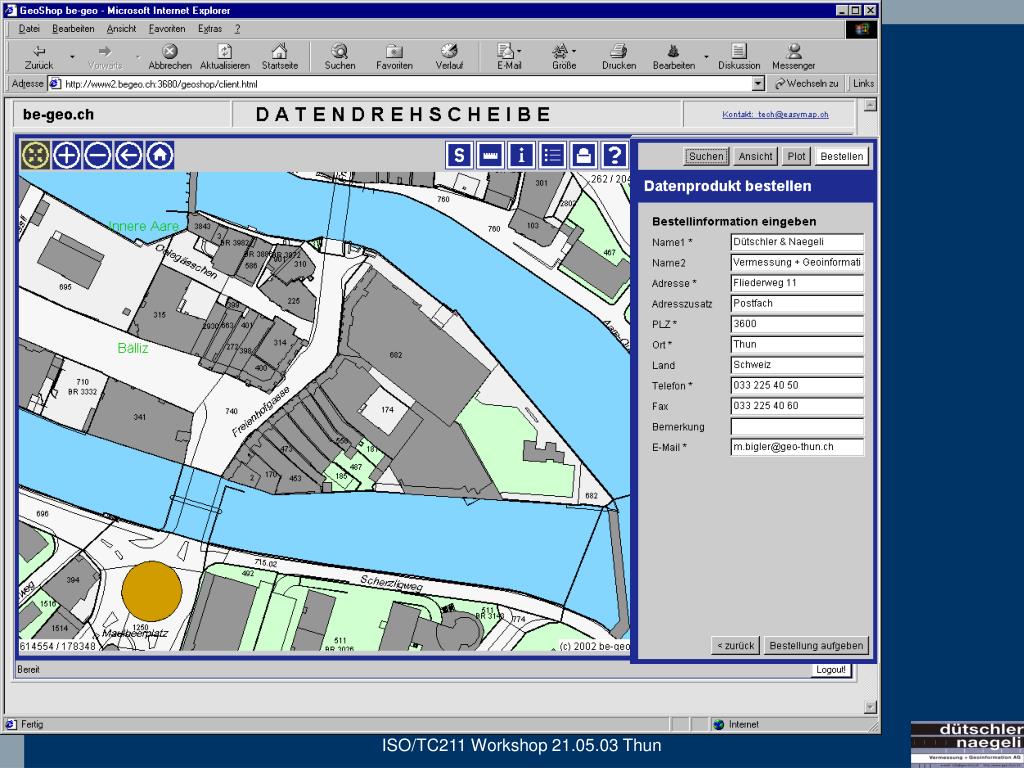Open the Ansicht menu
This screenshot has width=1024, height=768.
[x=121, y=29]
